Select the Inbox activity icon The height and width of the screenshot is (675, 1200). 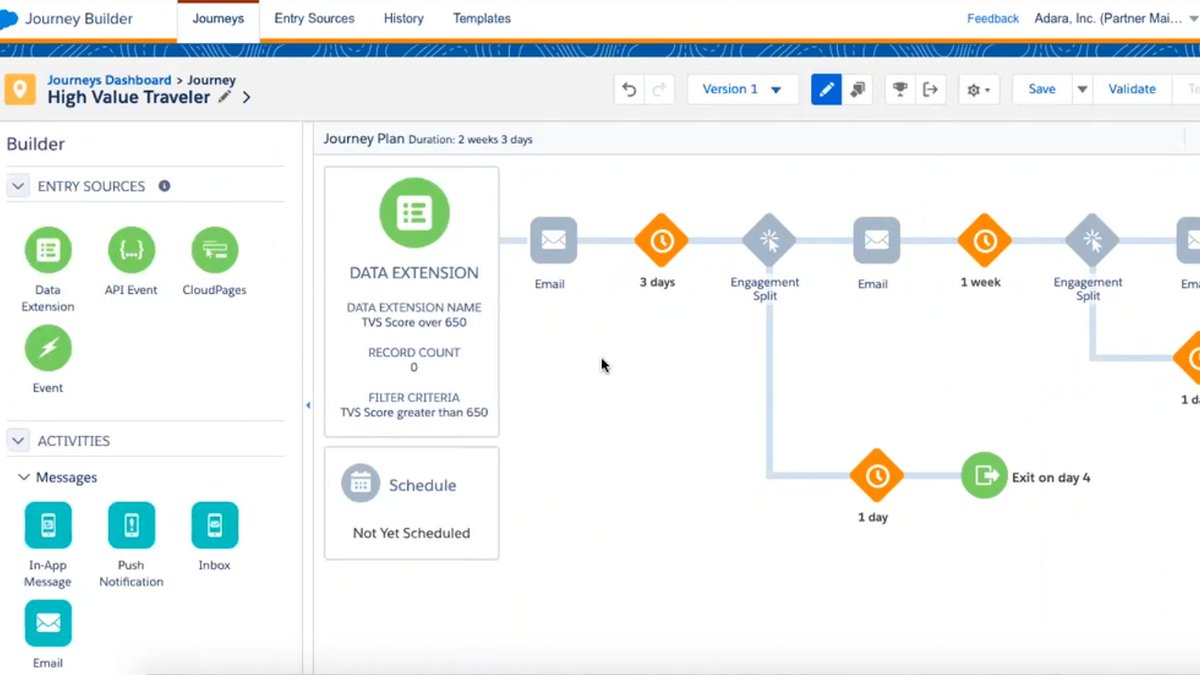click(214, 525)
